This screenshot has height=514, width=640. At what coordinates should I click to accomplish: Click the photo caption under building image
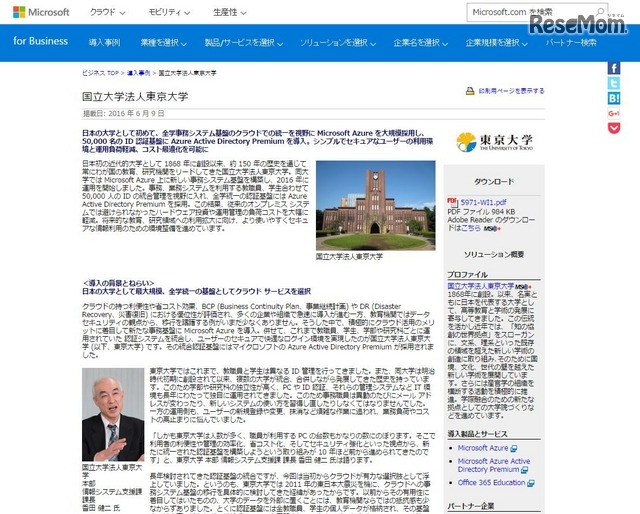click(349, 257)
